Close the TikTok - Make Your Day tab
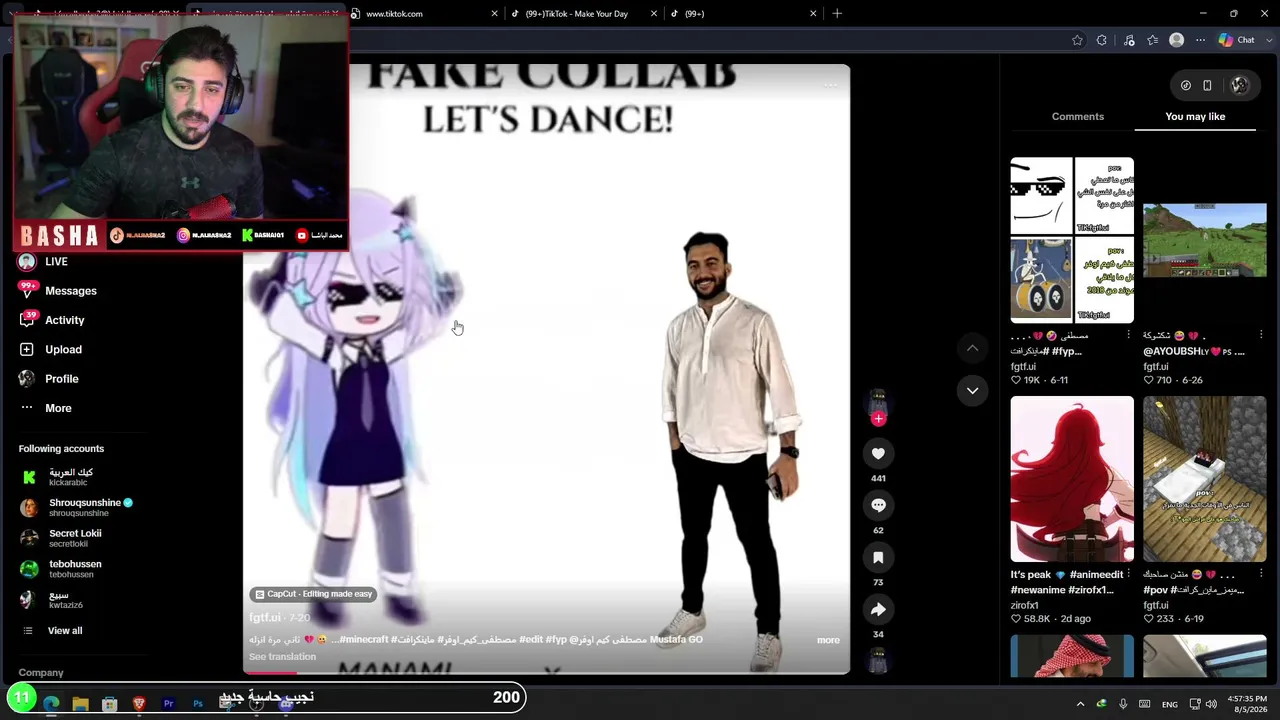 [x=654, y=14]
